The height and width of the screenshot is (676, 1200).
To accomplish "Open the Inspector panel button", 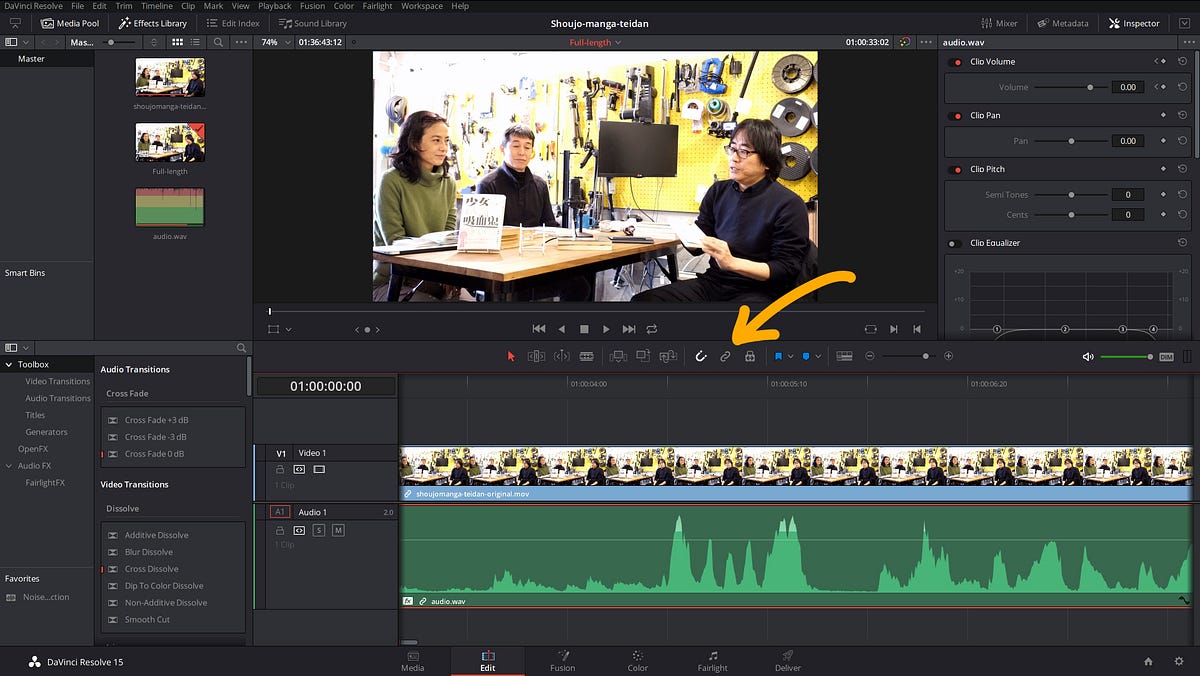I will (x=1134, y=23).
